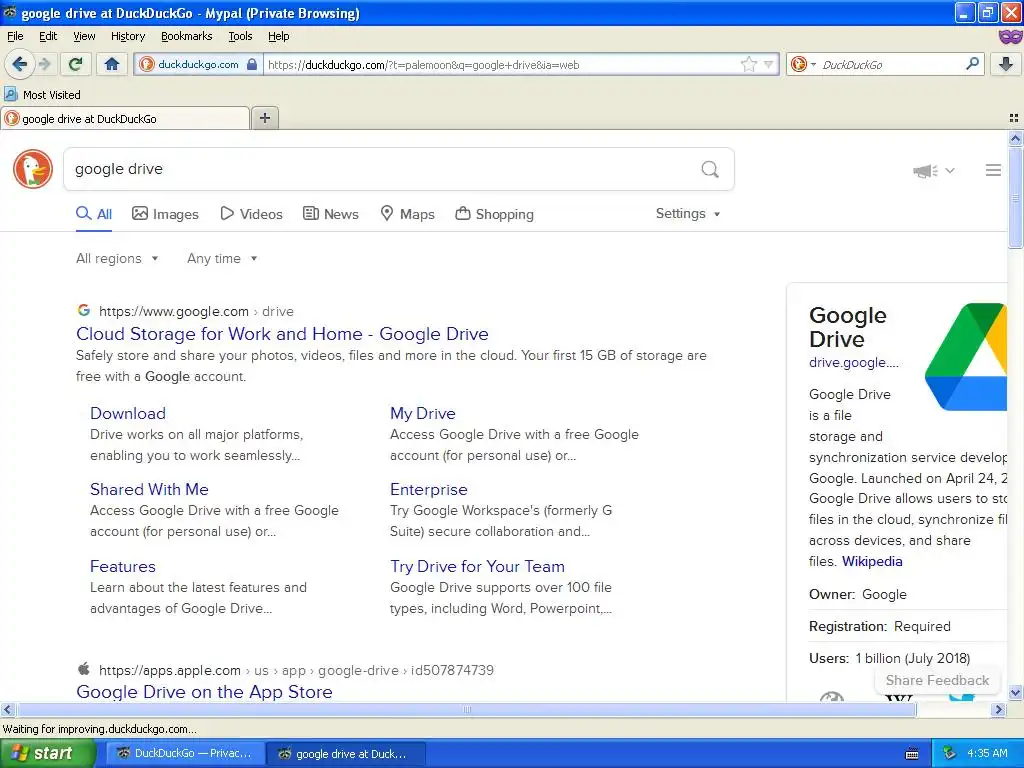Screen dimensions: 1024x768
Task: Open the File menu
Action: [15, 36]
